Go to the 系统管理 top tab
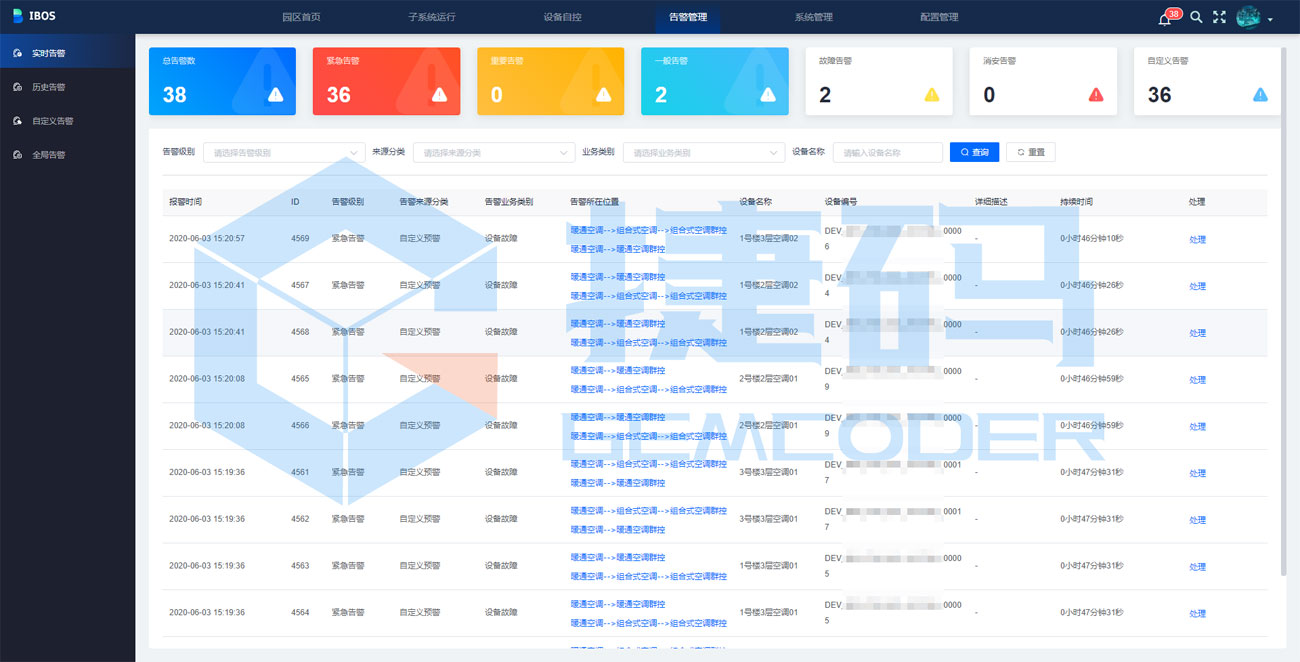The image size is (1300, 662). tap(813, 17)
